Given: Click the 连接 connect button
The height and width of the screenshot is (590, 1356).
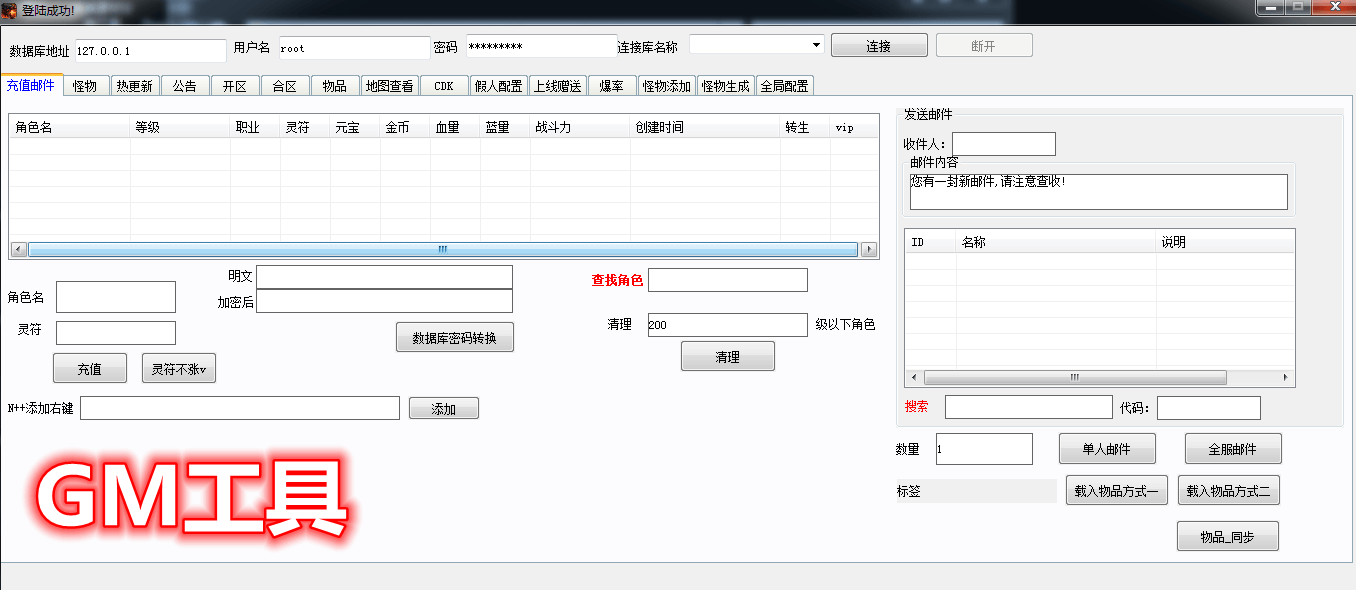Looking at the screenshot, I should [x=879, y=46].
